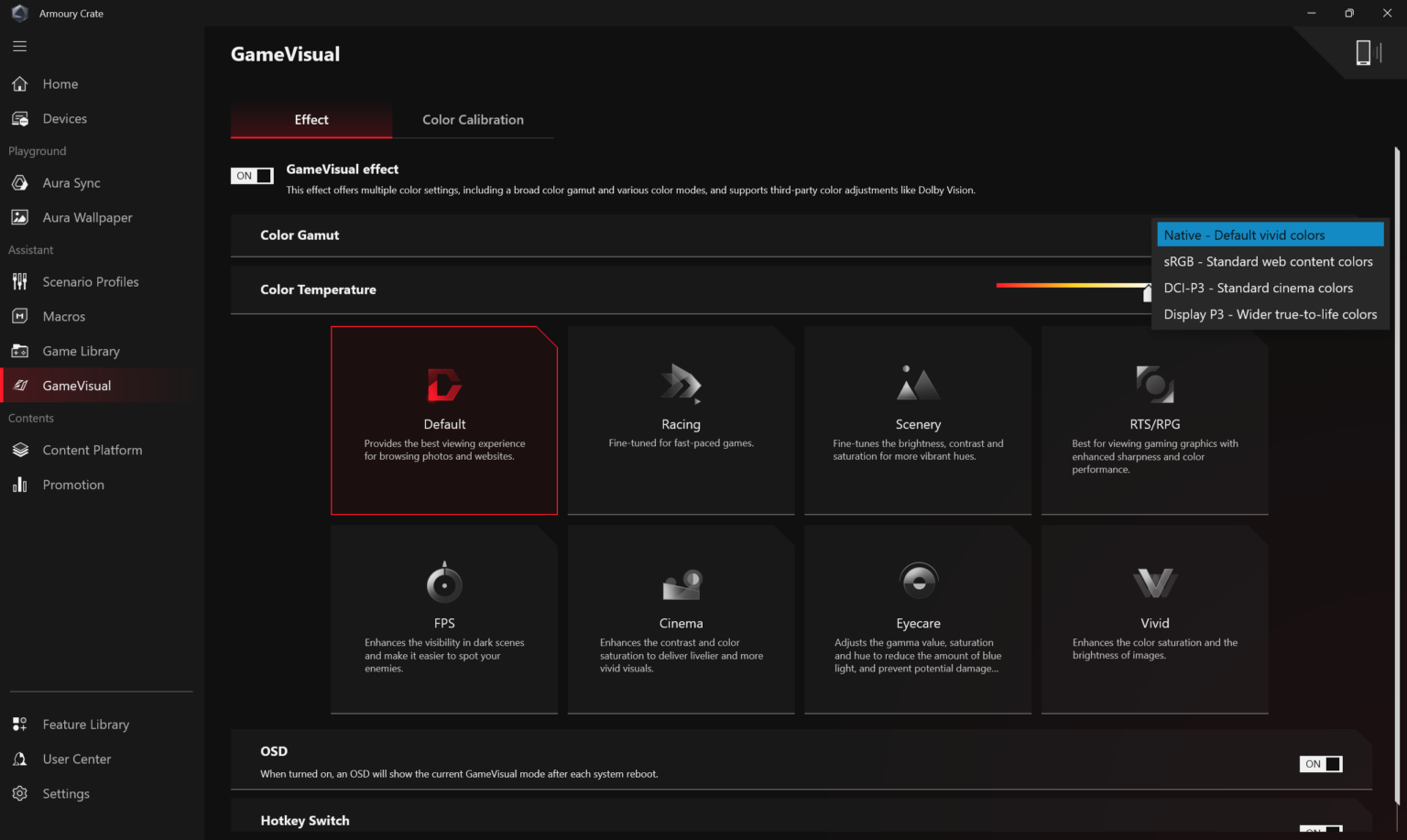The image size is (1407, 840).
Task: Activate the Eyecare visual mode
Action: click(x=918, y=619)
